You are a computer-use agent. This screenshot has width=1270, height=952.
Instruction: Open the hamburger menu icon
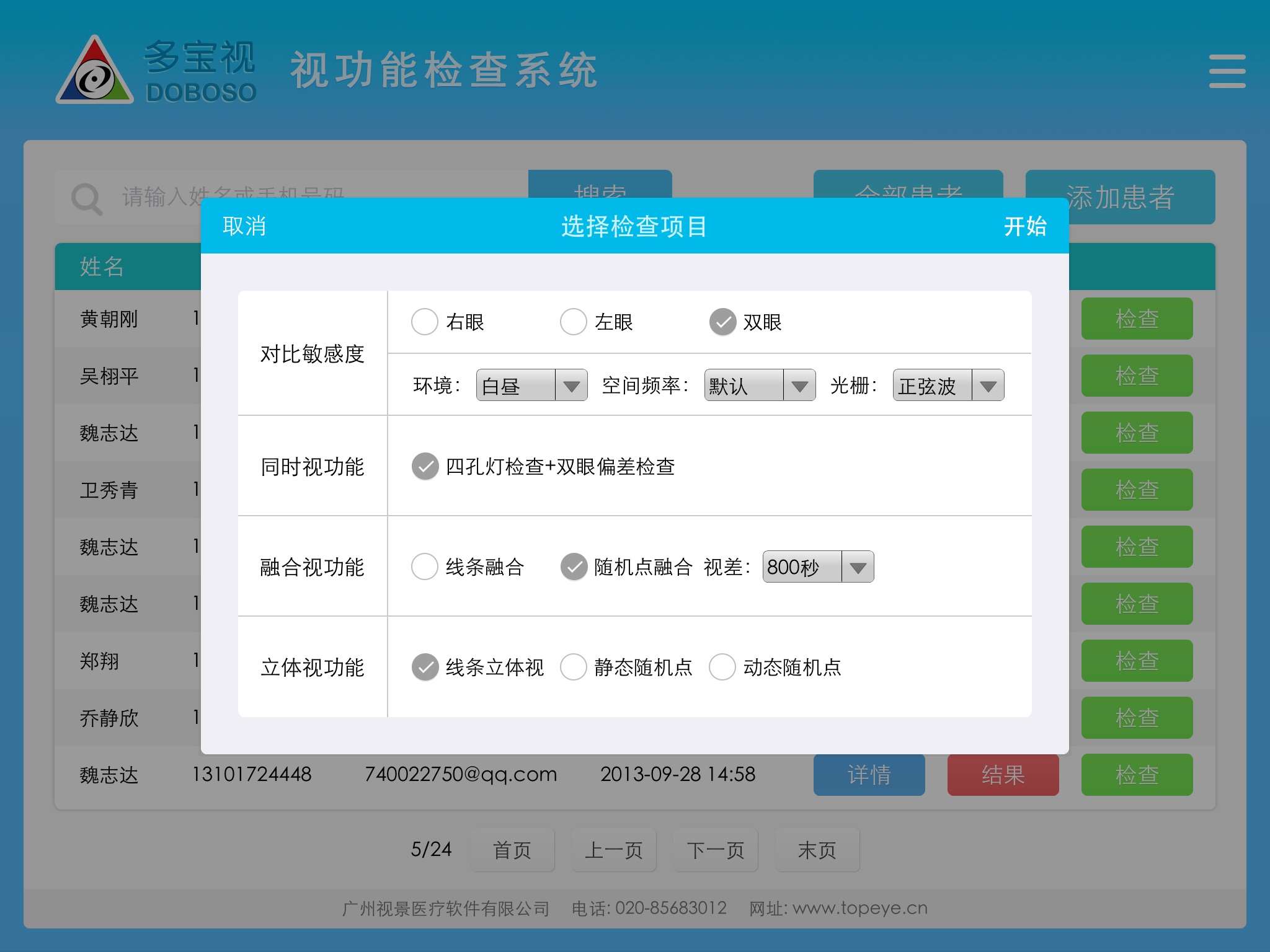[x=1227, y=71]
